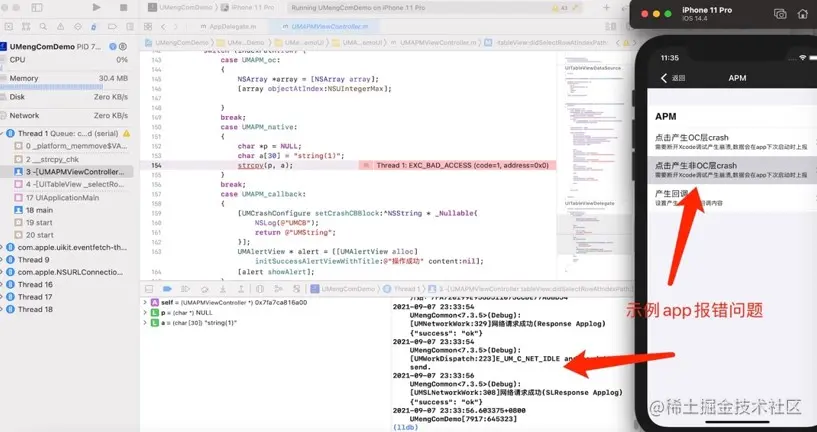
Task: Go back with the editor back chevron
Action: pos(163,27)
